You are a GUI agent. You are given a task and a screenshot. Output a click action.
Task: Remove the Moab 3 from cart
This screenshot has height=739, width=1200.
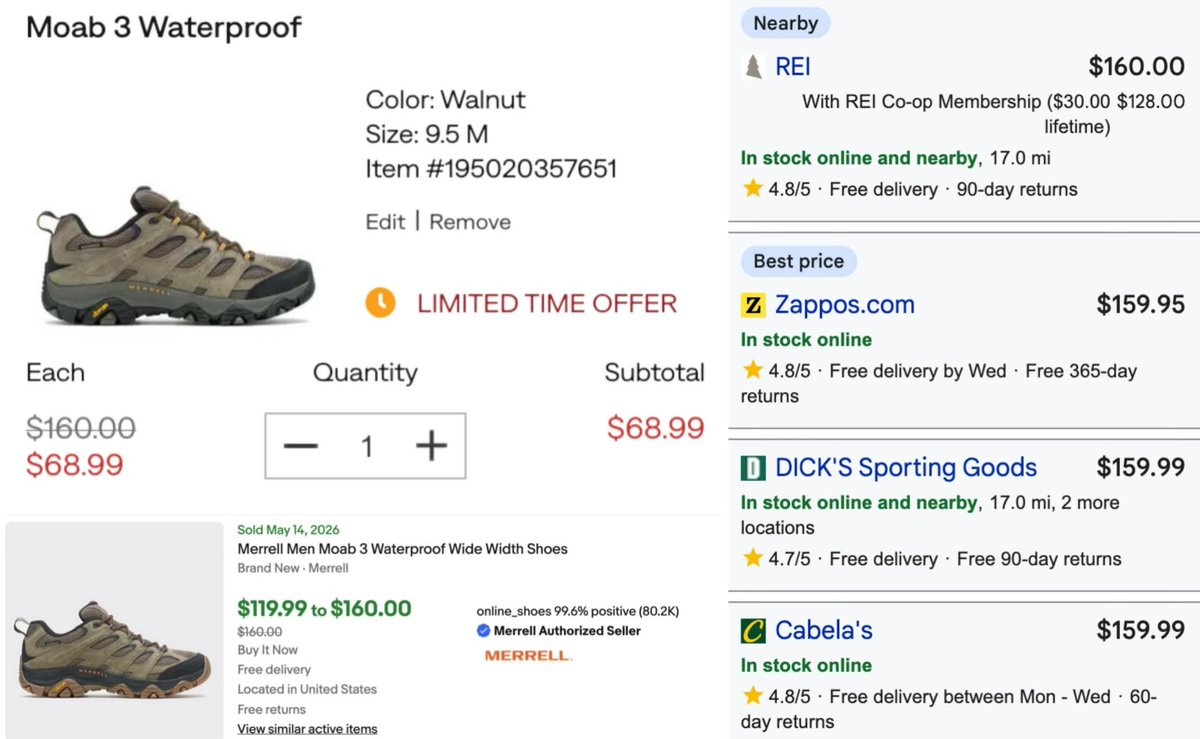(x=470, y=222)
